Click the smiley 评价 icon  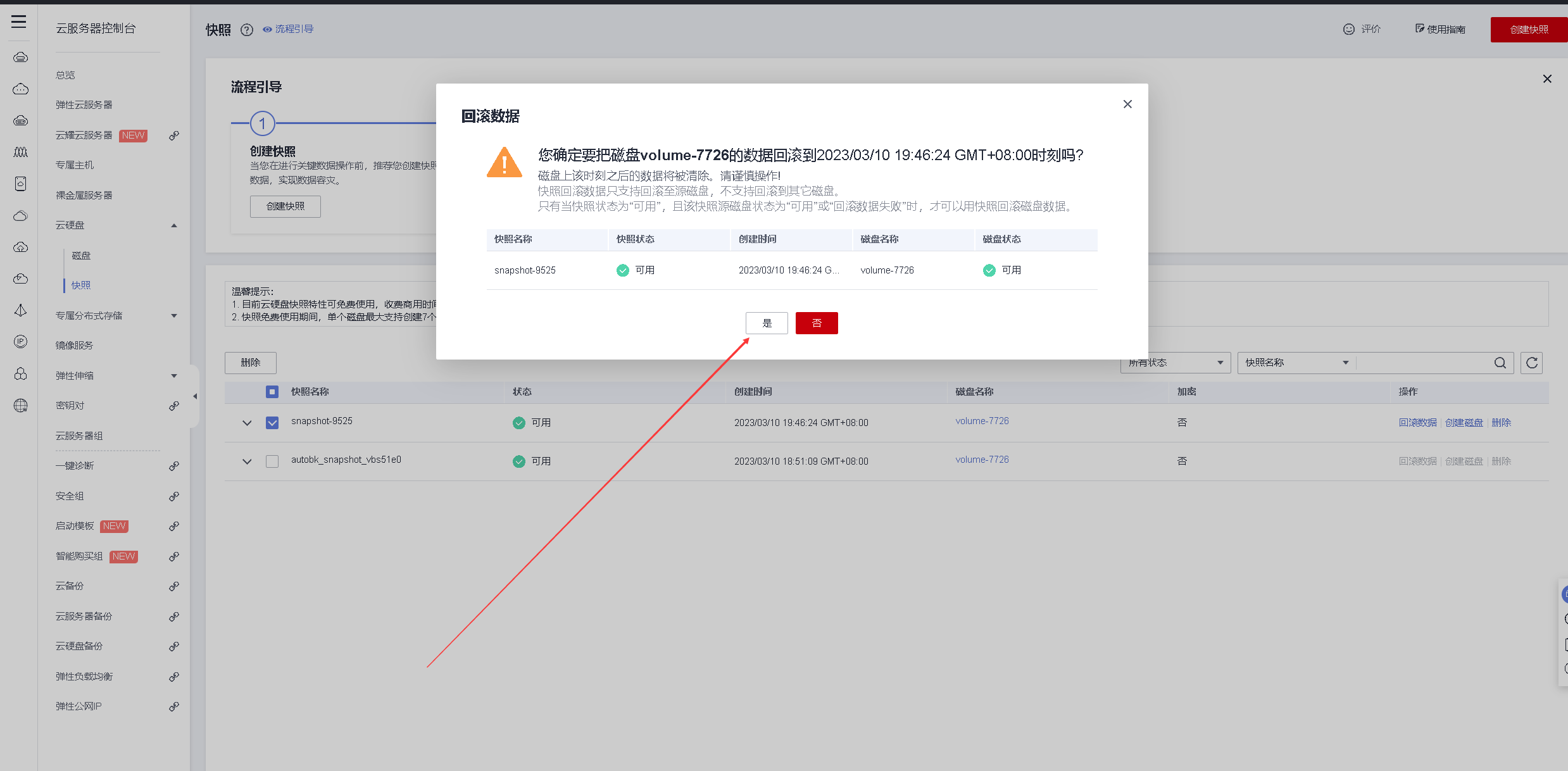(x=1349, y=29)
